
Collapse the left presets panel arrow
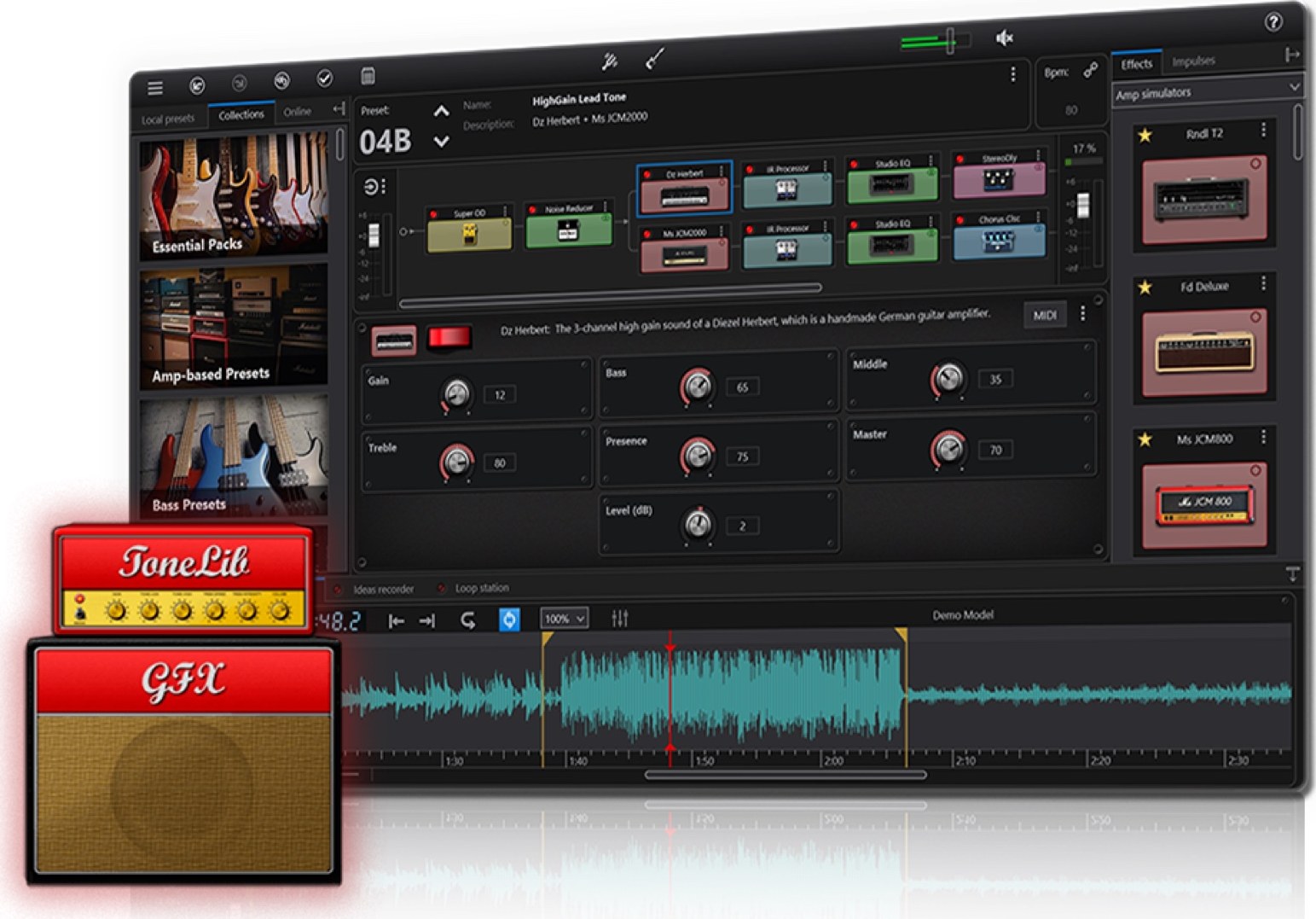(x=339, y=108)
